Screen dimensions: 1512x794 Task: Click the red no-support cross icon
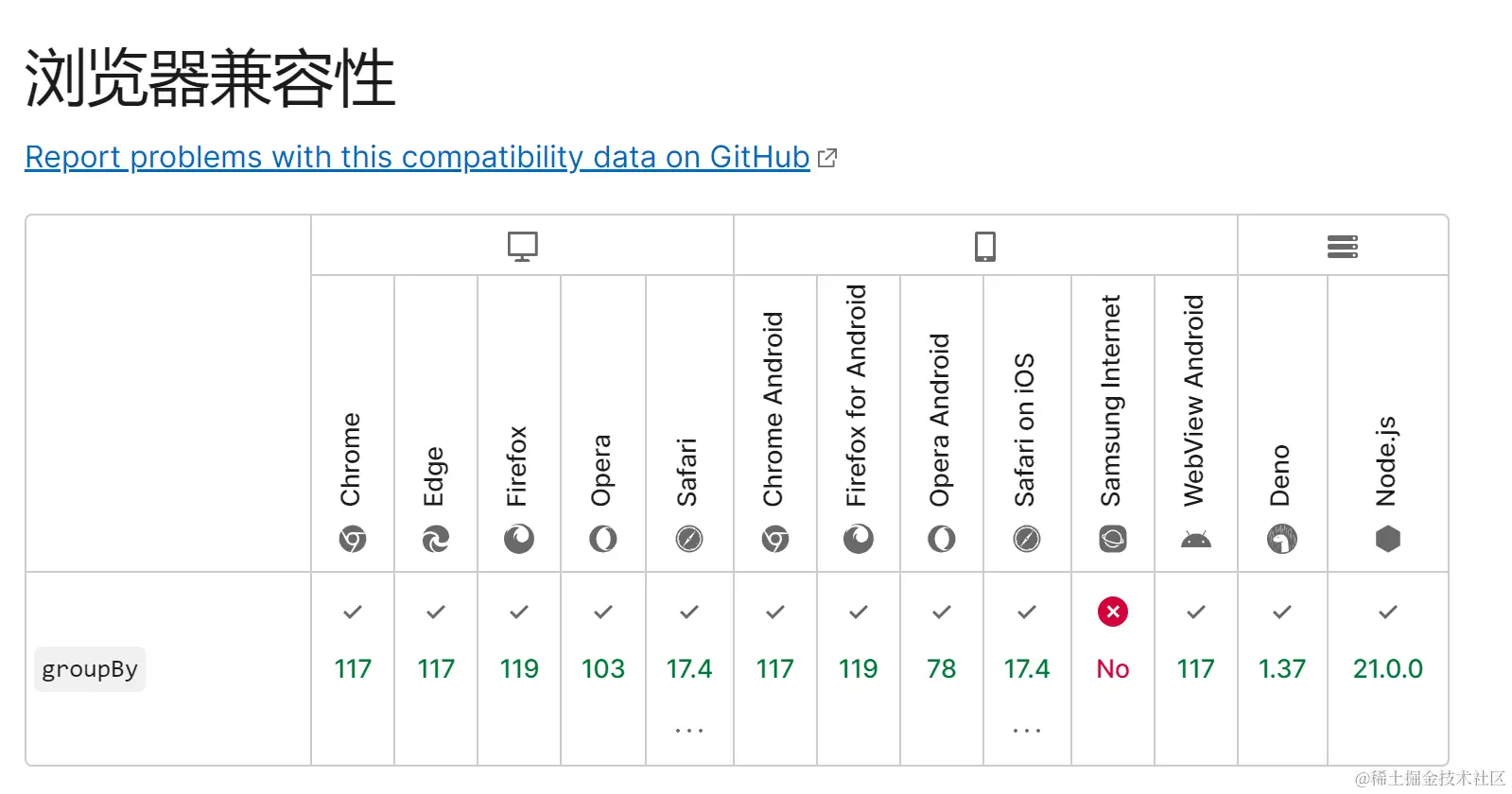1112,612
